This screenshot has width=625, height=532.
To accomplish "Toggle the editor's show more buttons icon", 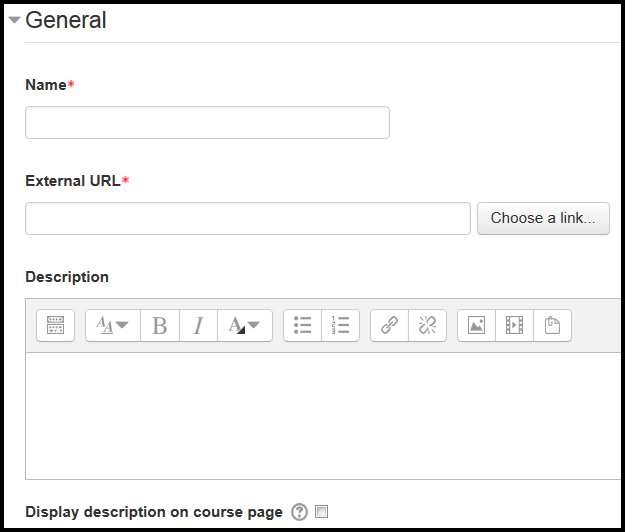I will coord(55,325).
